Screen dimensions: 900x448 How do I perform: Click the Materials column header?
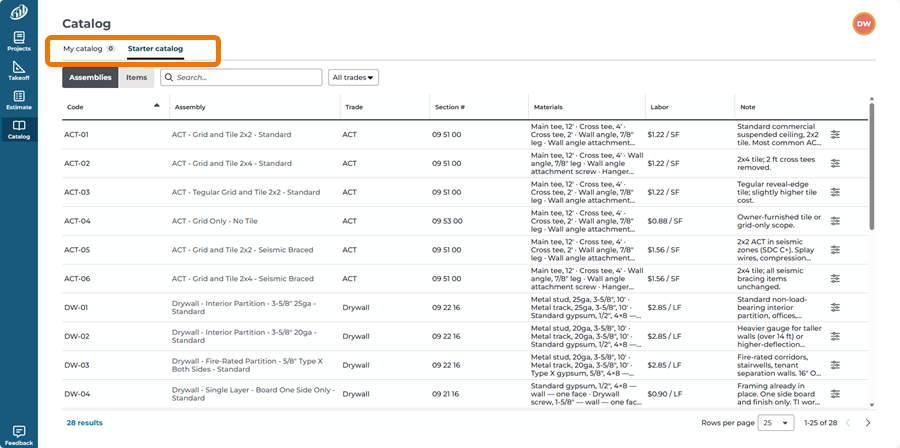pyautogui.click(x=548, y=107)
